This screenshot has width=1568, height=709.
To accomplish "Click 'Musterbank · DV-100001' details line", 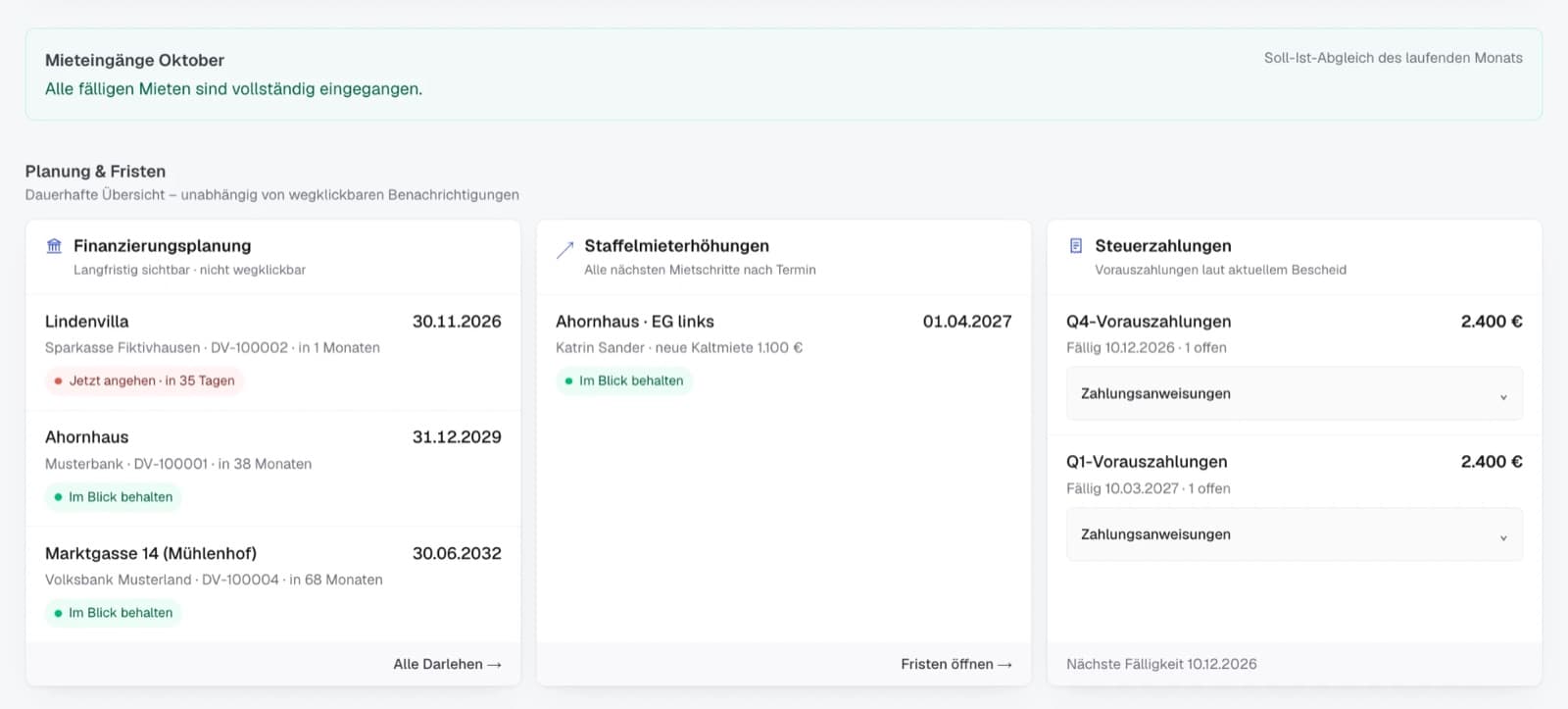I will tap(178, 464).
